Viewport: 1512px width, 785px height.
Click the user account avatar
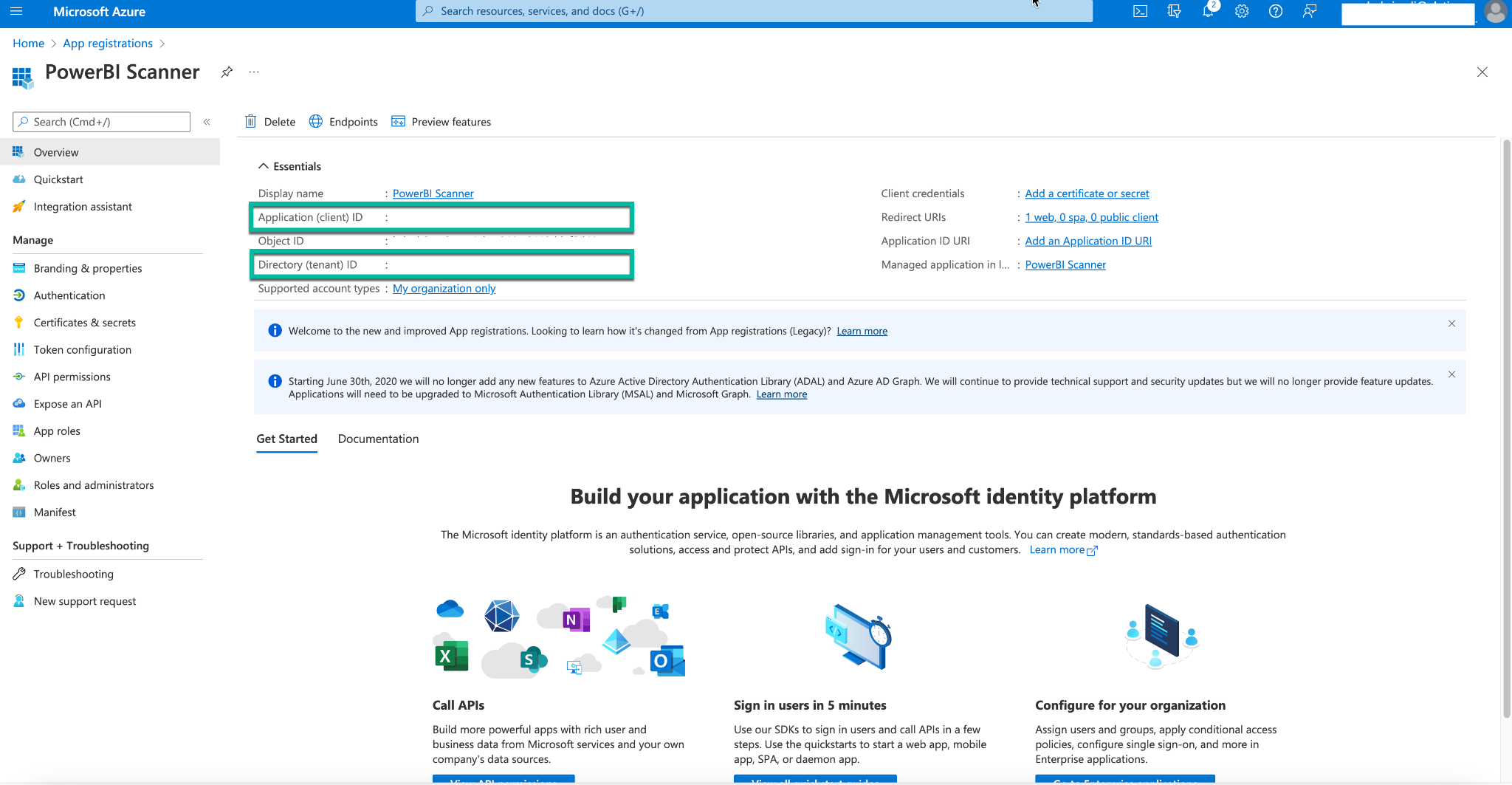(x=1495, y=12)
